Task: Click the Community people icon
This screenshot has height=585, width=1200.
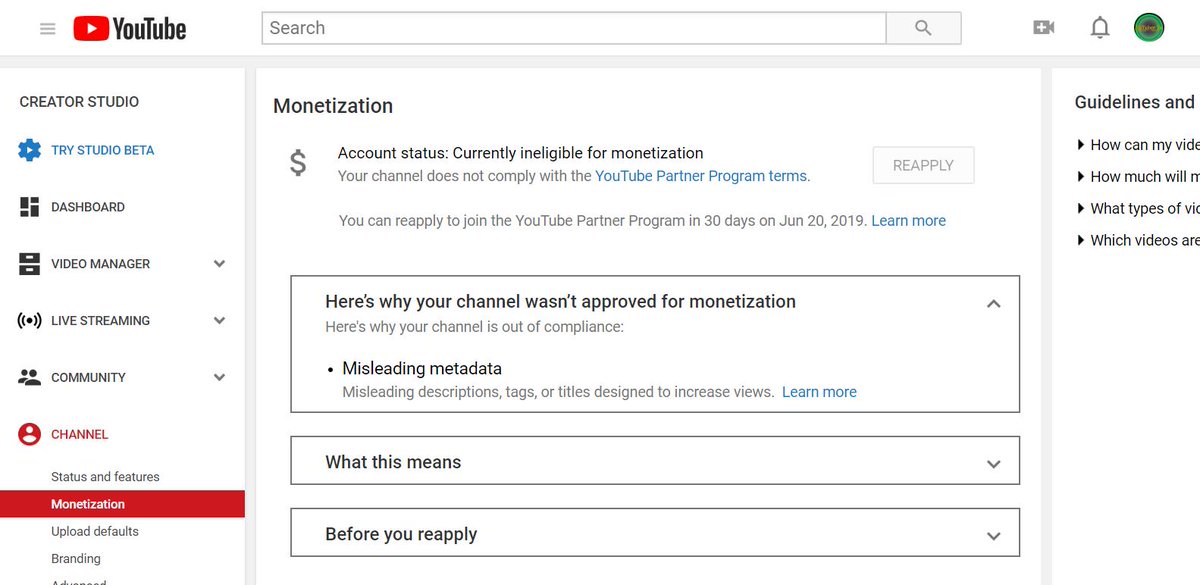Action: tap(30, 378)
